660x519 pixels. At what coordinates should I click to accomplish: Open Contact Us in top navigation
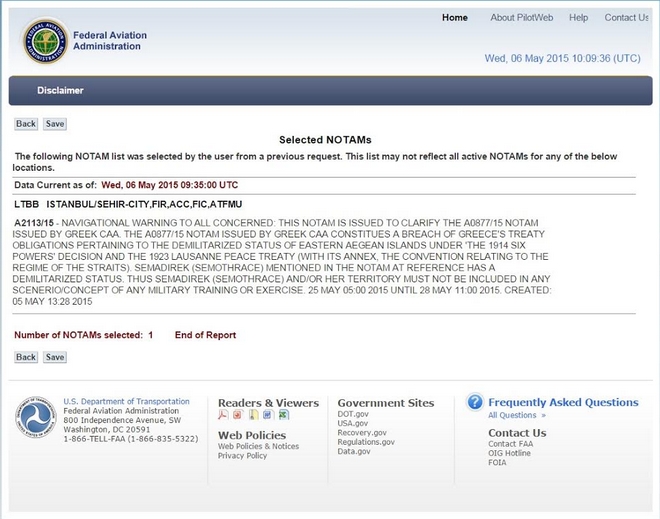point(626,17)
